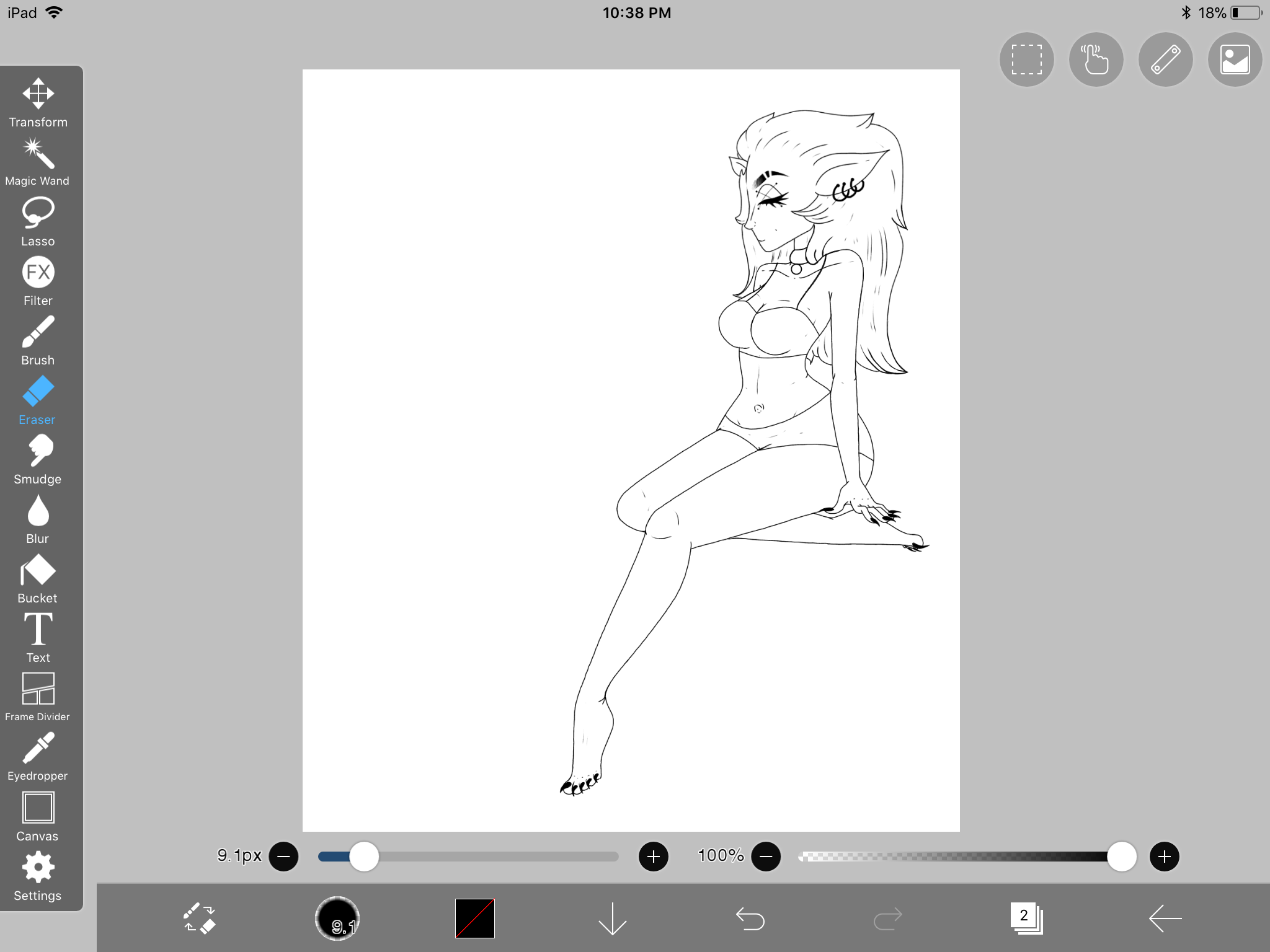This screenshot has width=1270, height=952.
Task: Activate the Eyedropper tool
Action: pyautogui.click(x=38, y=757)
